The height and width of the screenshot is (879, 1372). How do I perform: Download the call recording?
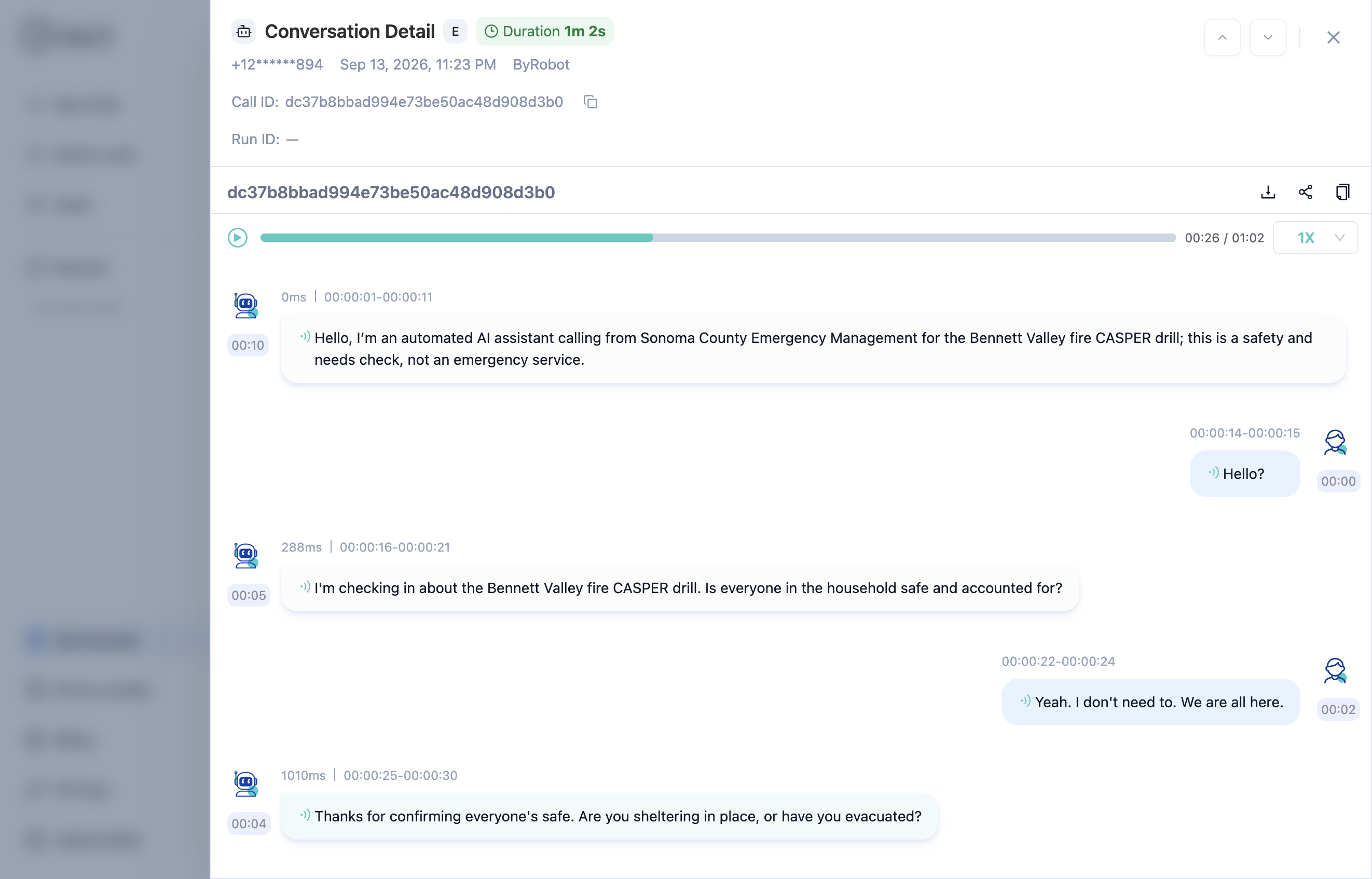(1268, 193)
